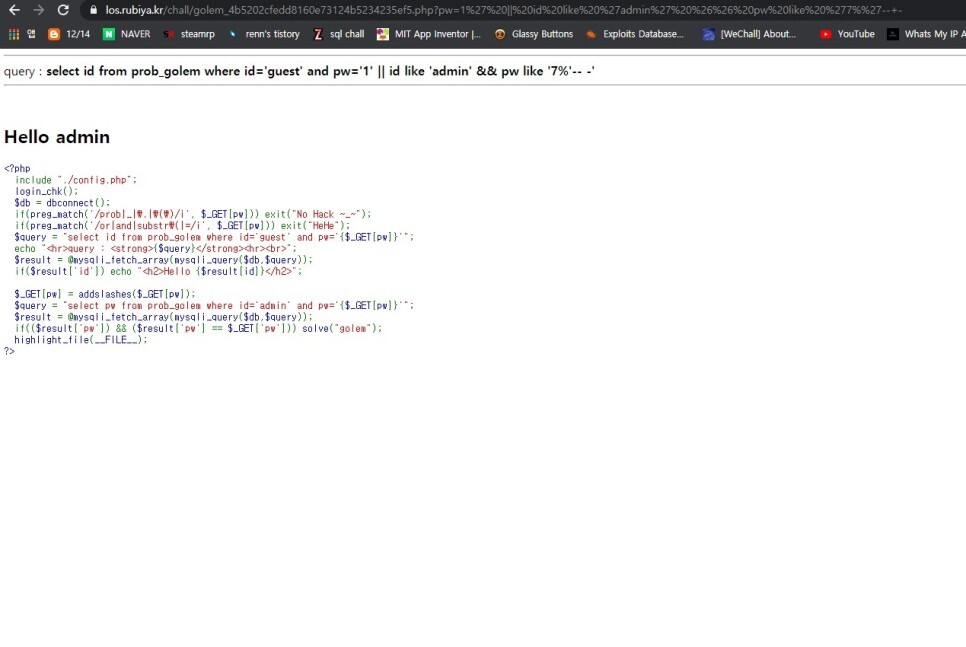Click the bold query string text
The image size is (966, 647).
(x=320, y=71)
